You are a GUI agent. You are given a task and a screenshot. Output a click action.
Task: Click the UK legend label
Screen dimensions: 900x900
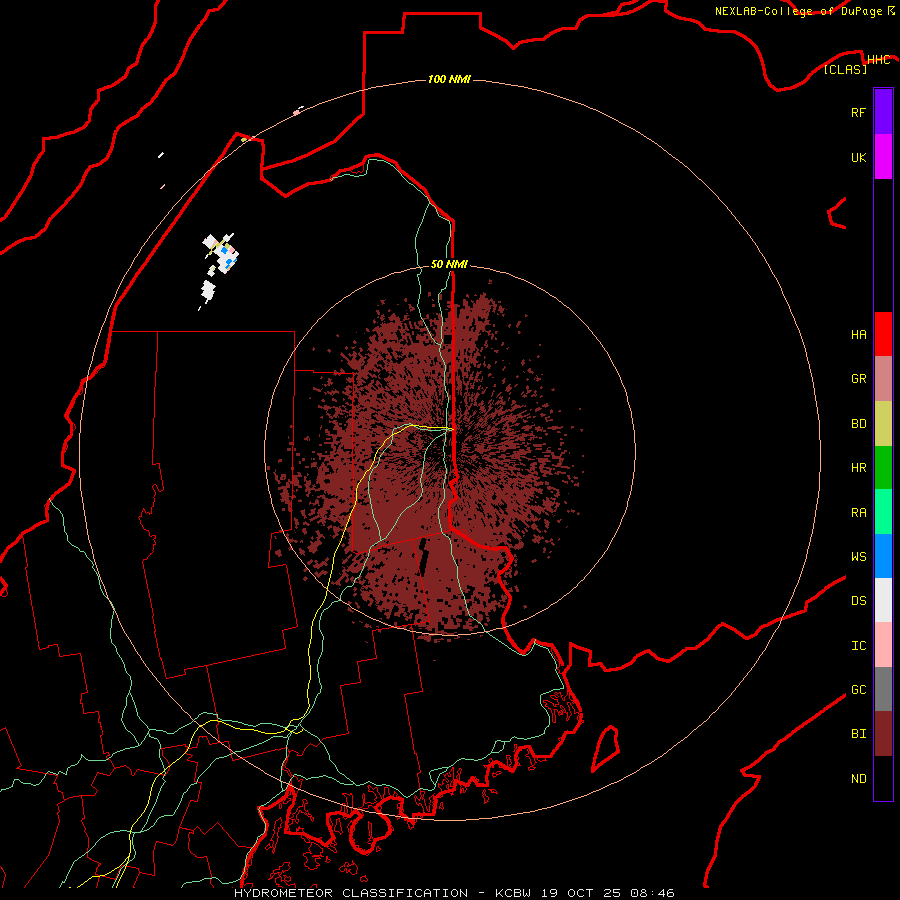pyautogui.click(x=858, y=157)
